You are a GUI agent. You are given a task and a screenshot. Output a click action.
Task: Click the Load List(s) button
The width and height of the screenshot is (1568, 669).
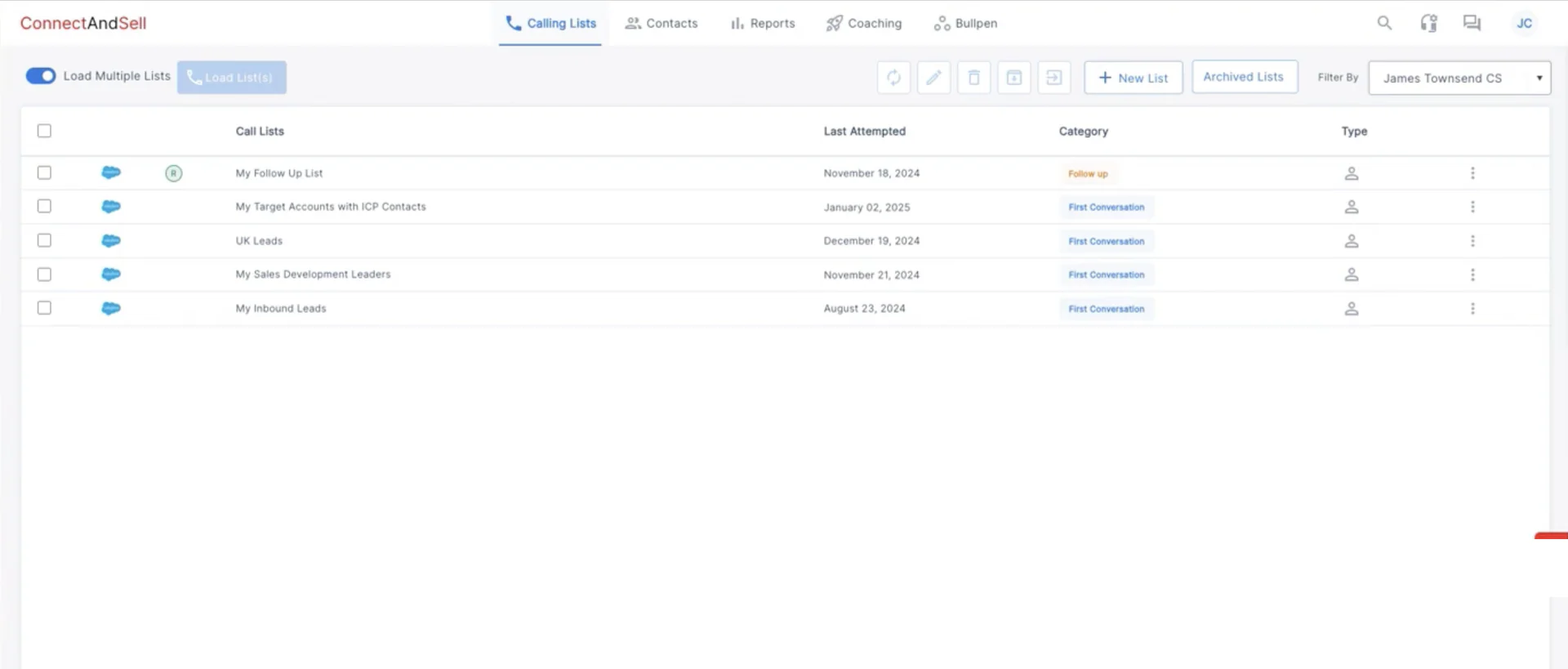[232, 77]
